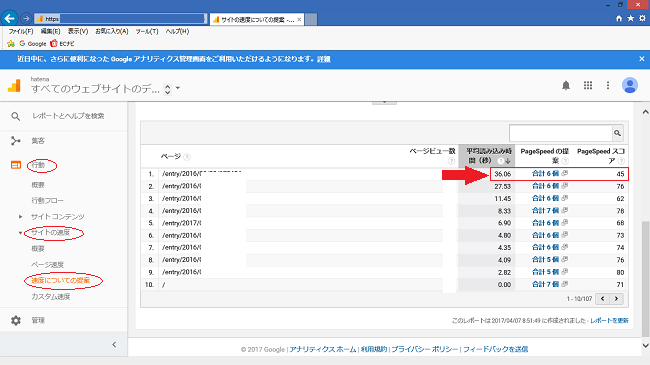The height and width of the screenshot is (365, 650).
Task: Click the 集客 acquisition icon
Action: pyautogui.click(x=16, y=141)
